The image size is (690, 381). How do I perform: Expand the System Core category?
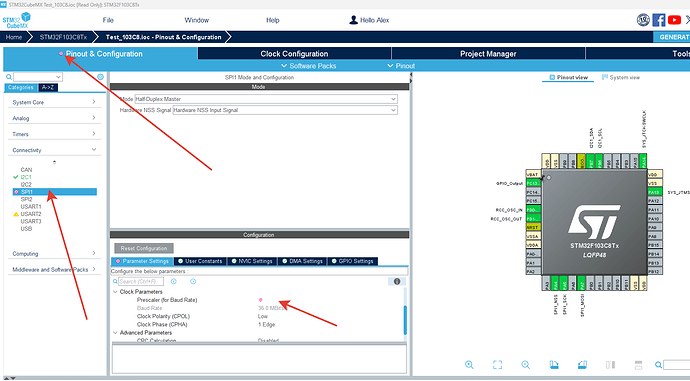(54, 102)
